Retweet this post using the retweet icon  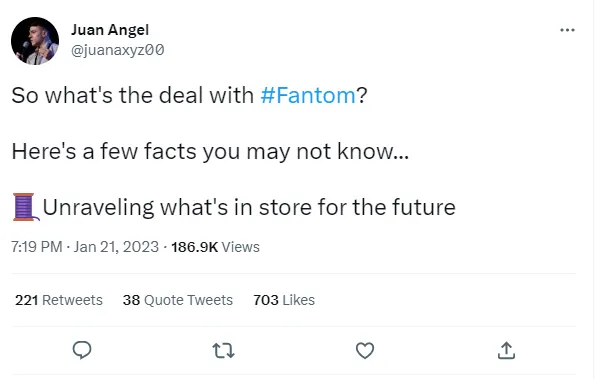click(x=223, y=351)
